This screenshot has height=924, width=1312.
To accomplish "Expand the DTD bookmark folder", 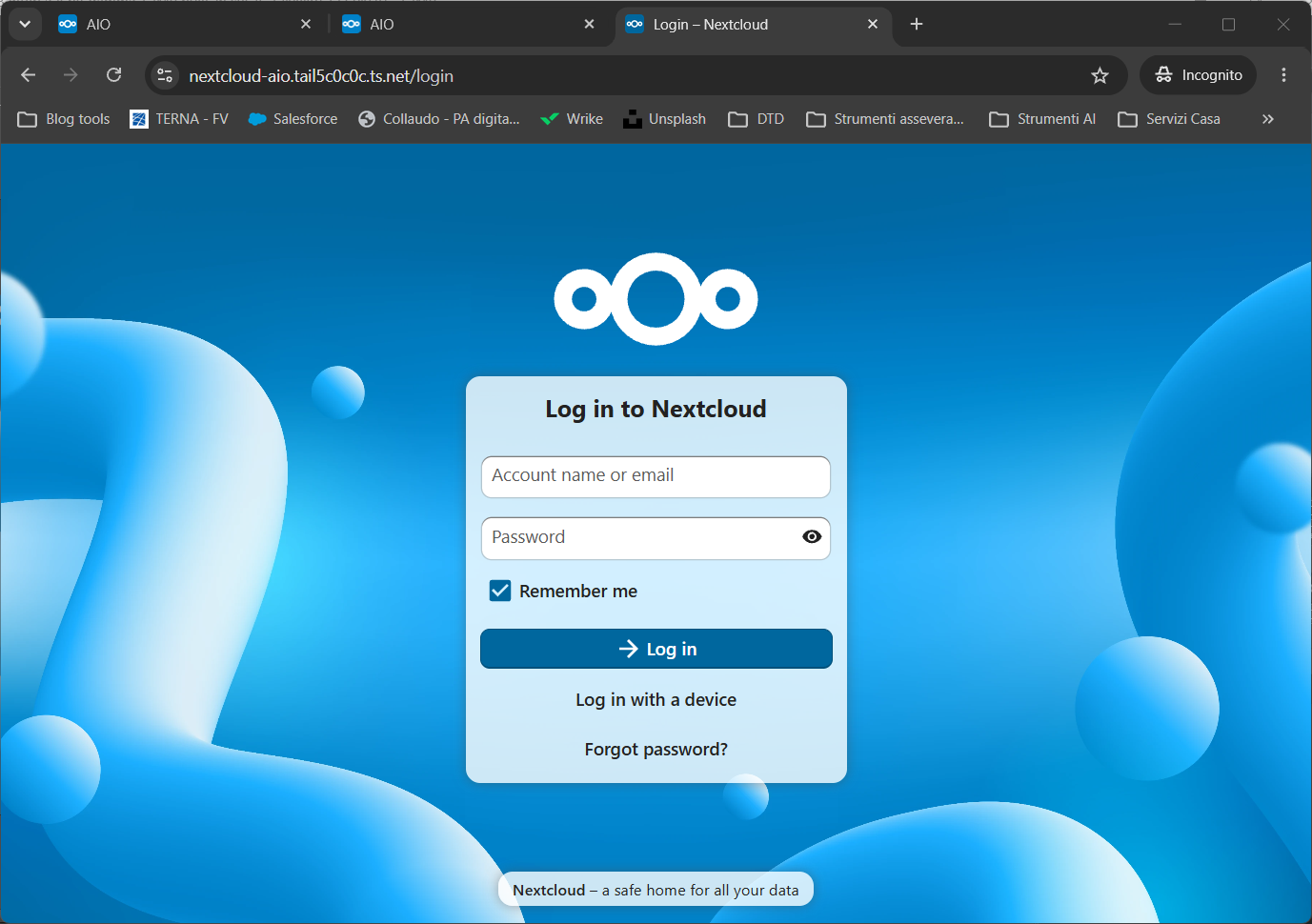I will (757, 119).
